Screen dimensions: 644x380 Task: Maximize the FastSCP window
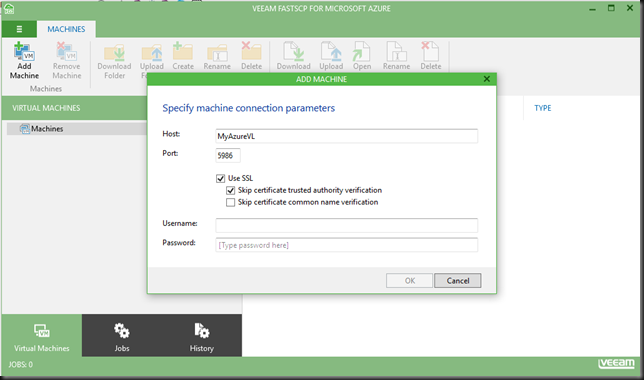(611, 8)
